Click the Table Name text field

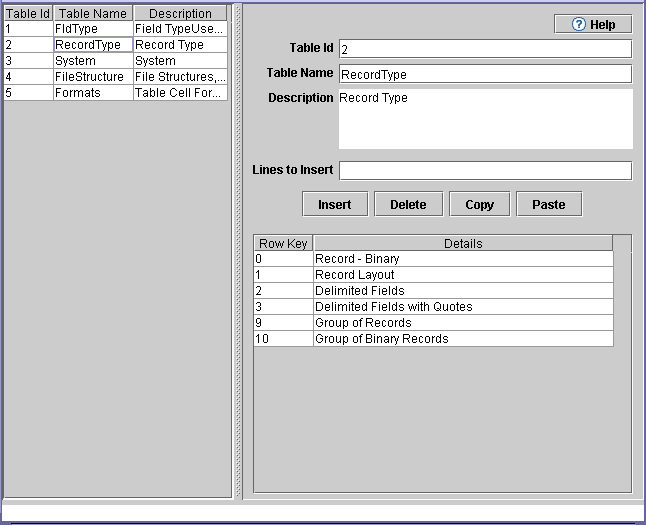(485, 74)
